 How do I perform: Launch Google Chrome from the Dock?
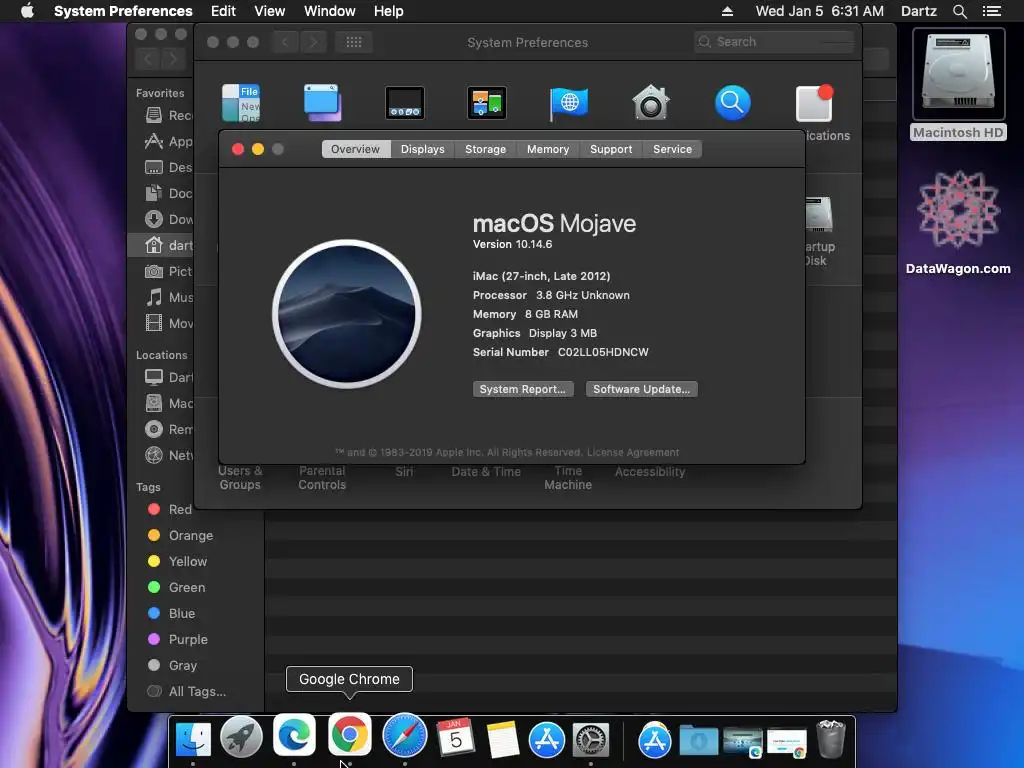coord(349,735)
